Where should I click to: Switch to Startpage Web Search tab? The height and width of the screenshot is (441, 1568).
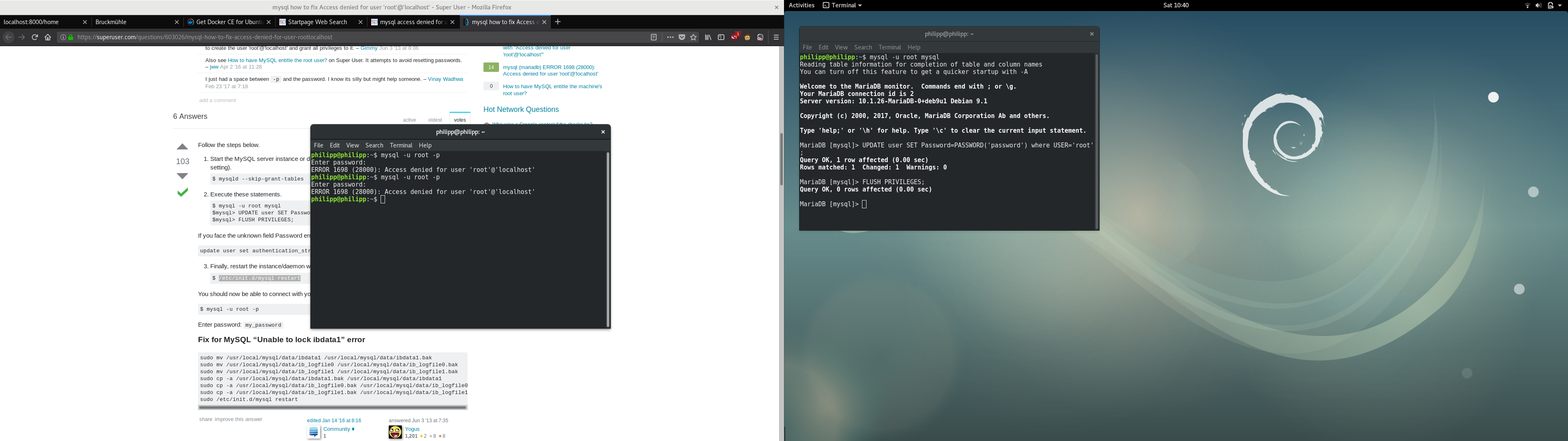[316, 22]
